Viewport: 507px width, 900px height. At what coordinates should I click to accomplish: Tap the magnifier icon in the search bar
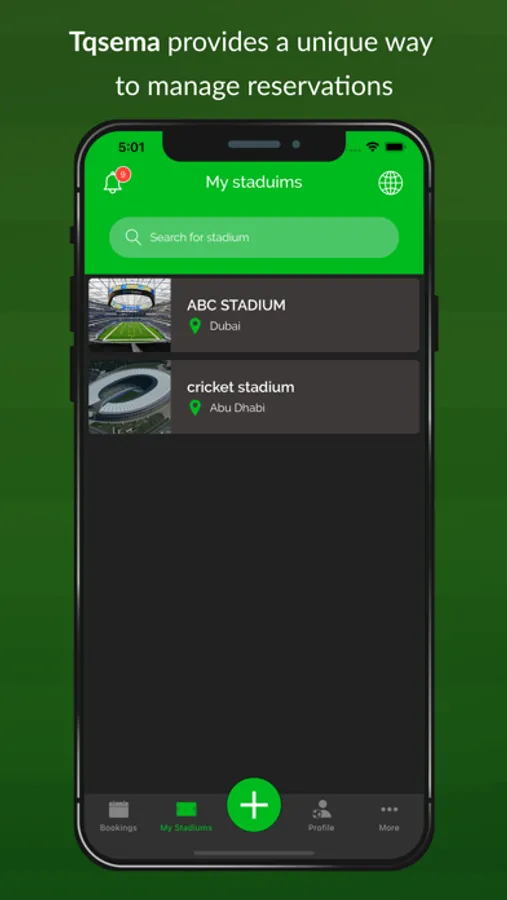[x=133, y=237]
